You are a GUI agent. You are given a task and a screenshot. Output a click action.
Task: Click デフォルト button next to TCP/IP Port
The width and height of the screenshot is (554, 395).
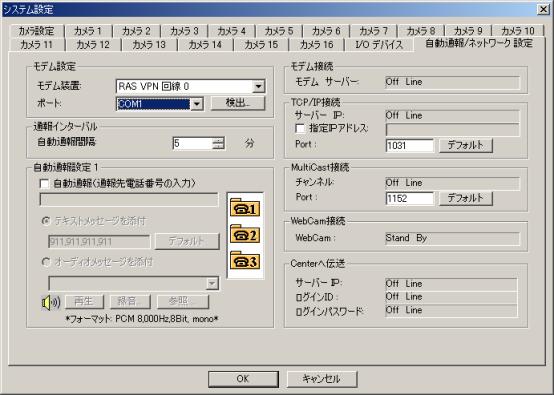click(x=466, y=145)
